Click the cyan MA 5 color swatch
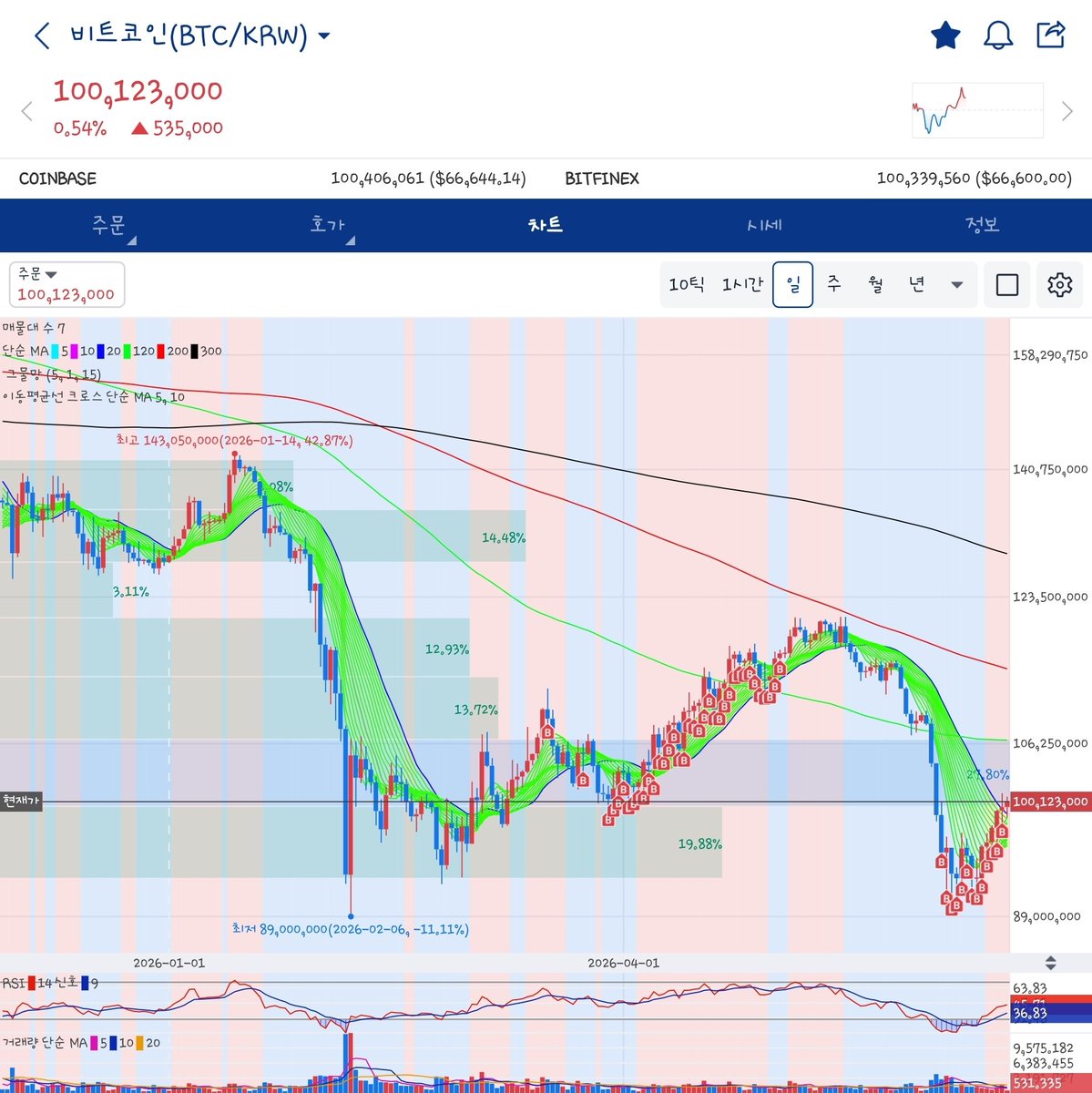Viewport: 1092px width, 1093px height. [56, 351]
